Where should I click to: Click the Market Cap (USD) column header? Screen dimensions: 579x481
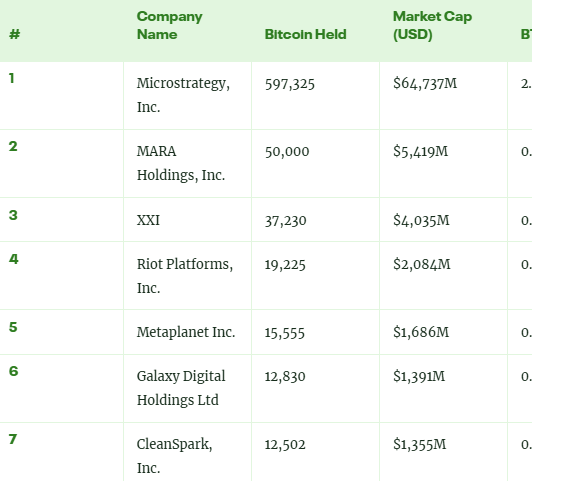click(x=432, y=25)
